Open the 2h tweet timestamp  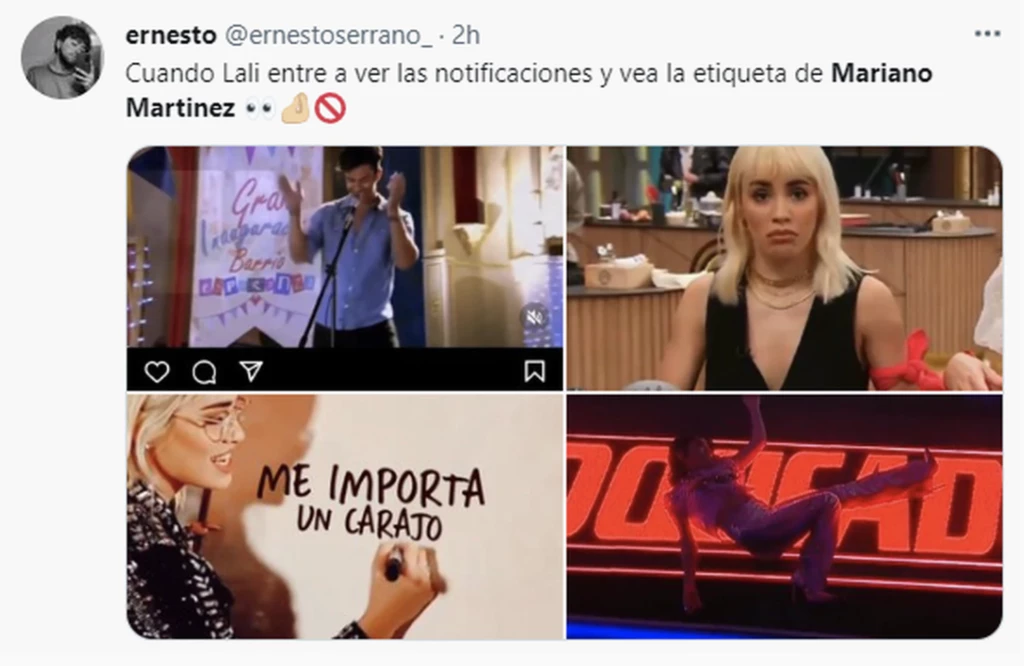[x=466, y=35]
